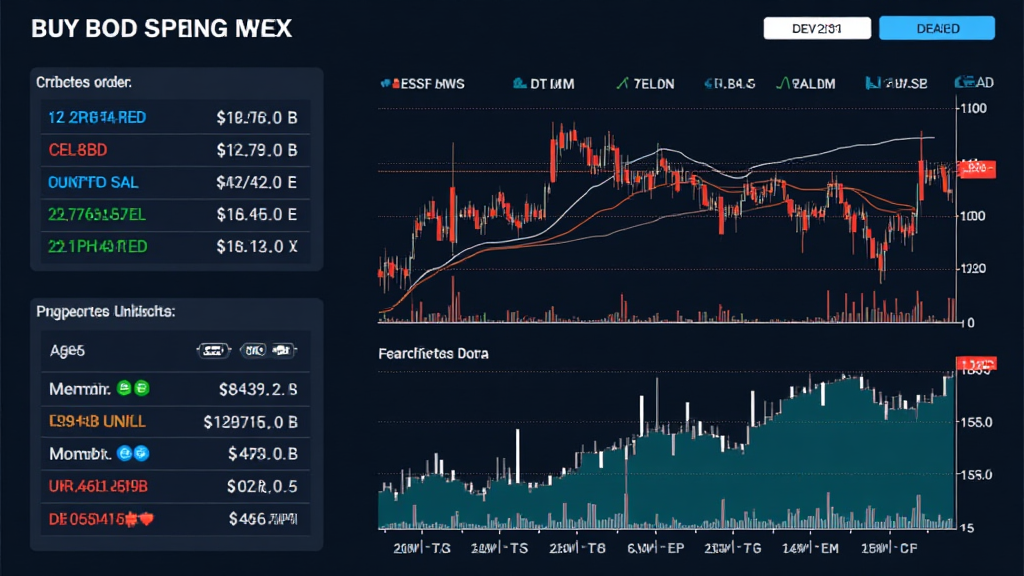Select the green 7ELDN line chart icon
Viewport: 1024px width, 576px height.
(622, 84)
